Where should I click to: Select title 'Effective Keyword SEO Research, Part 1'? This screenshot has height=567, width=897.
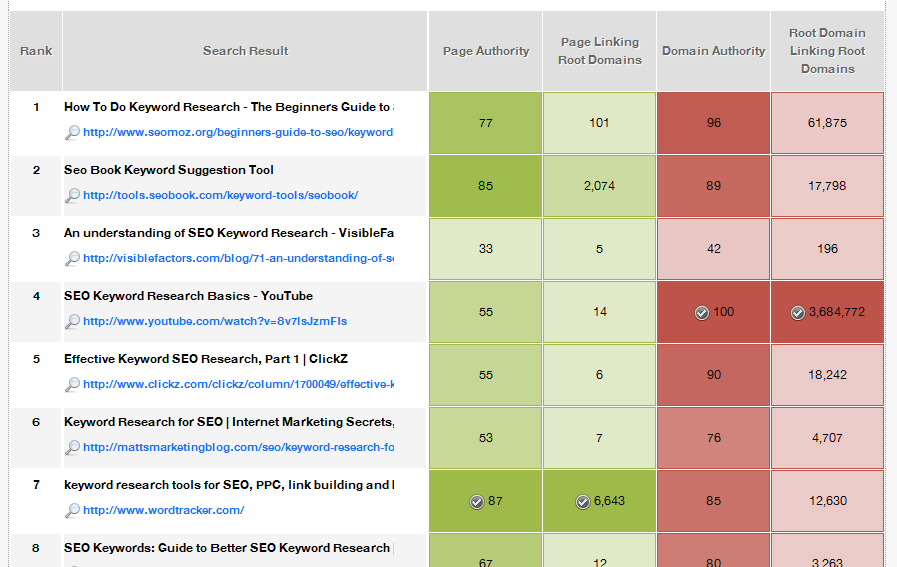tap(206, 359)
